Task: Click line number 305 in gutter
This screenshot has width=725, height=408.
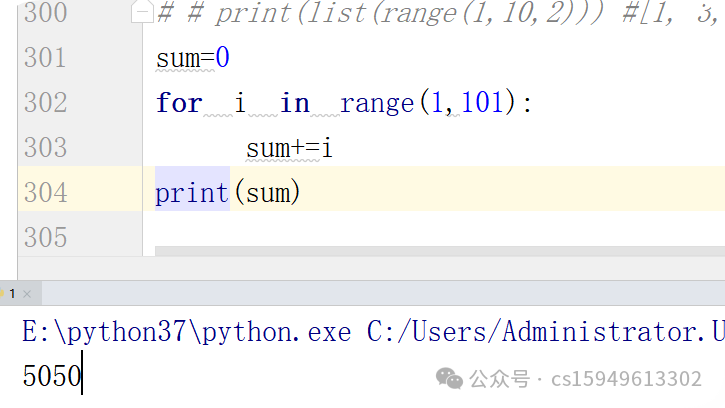Action: pyautogui.click(x=45, y=237)
